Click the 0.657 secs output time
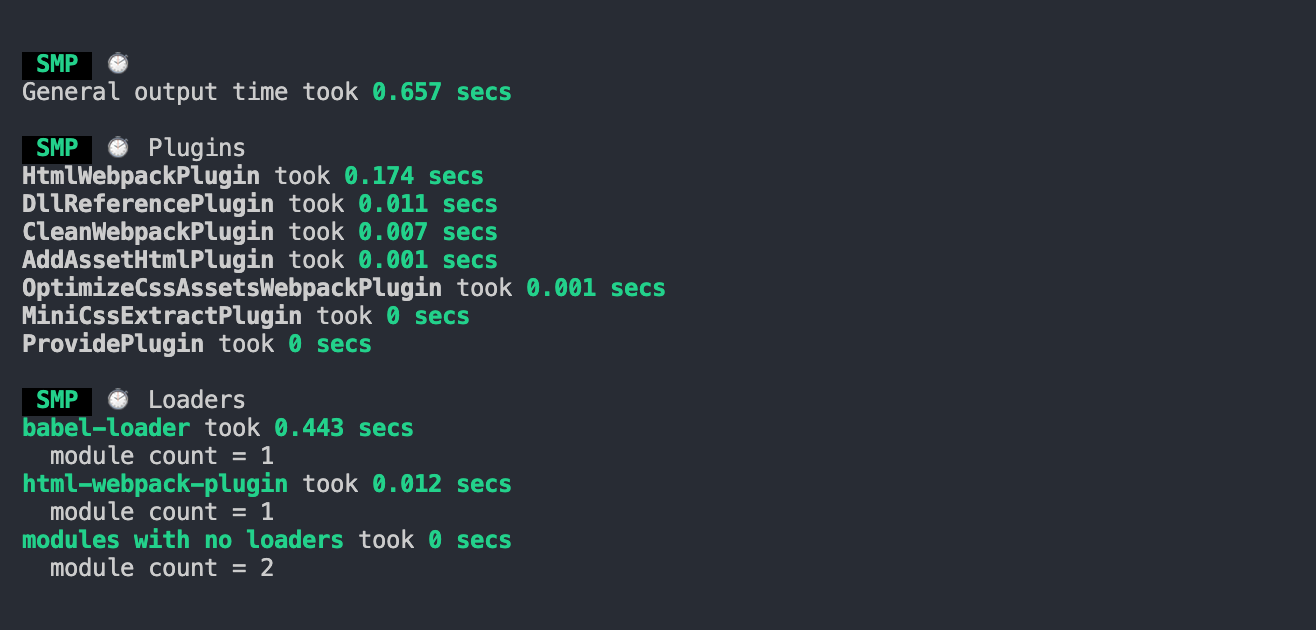This screenshot has width=1316, height=630. [442, 92]
